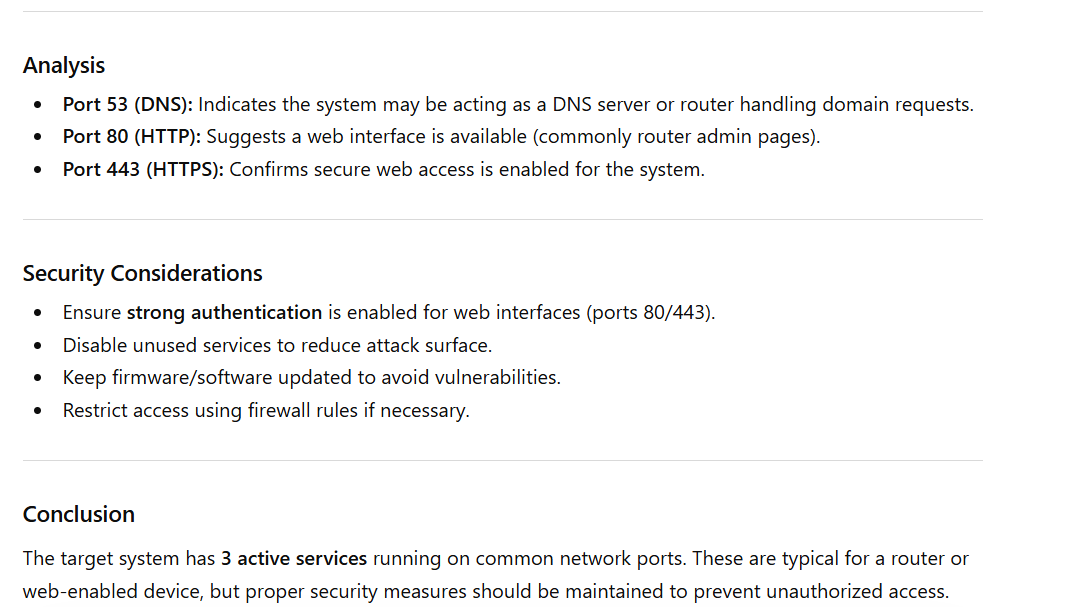Click the Security Considerations heading

coord(142,274)
